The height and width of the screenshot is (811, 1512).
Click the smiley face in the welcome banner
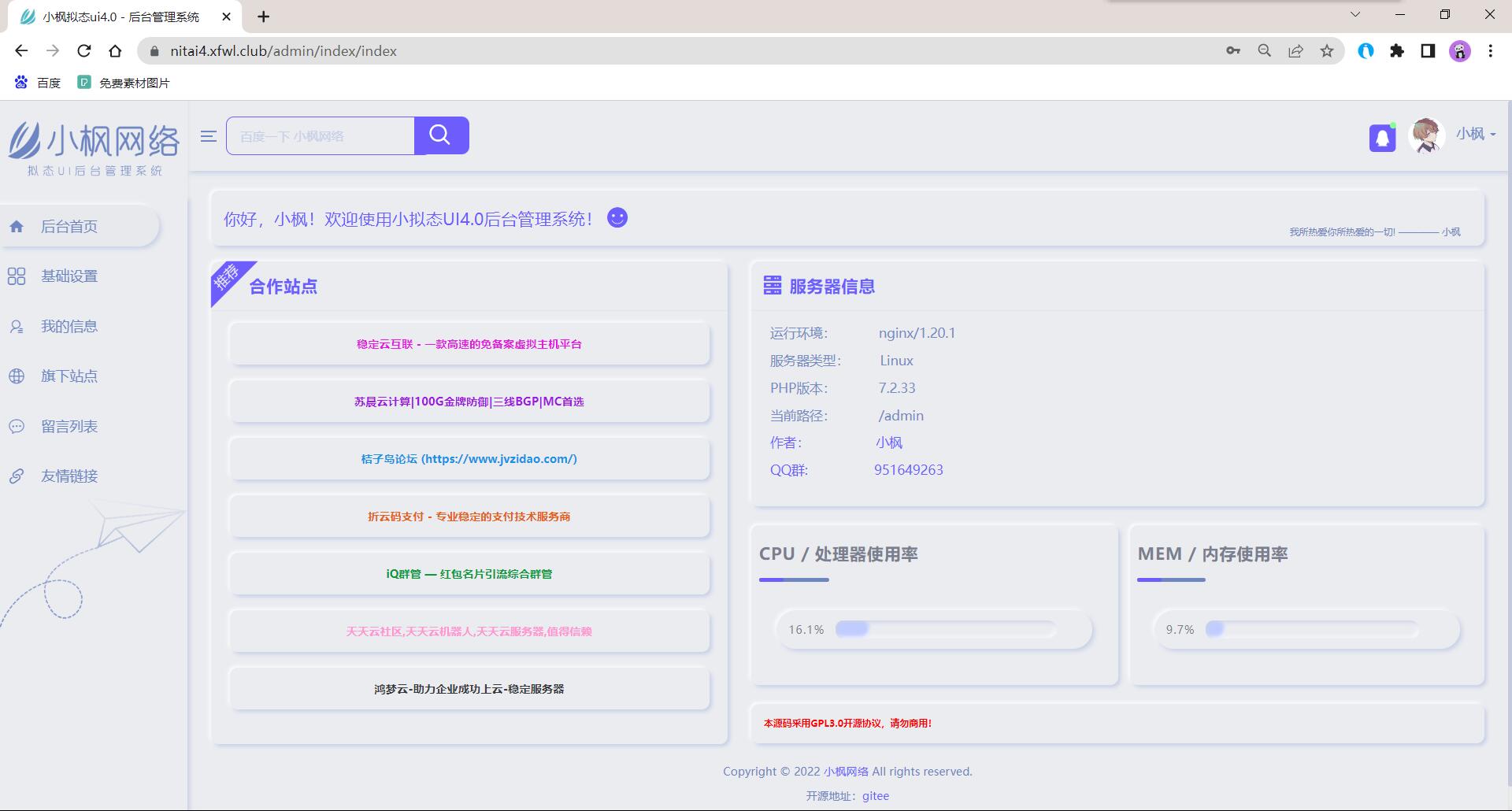[617, 217]
